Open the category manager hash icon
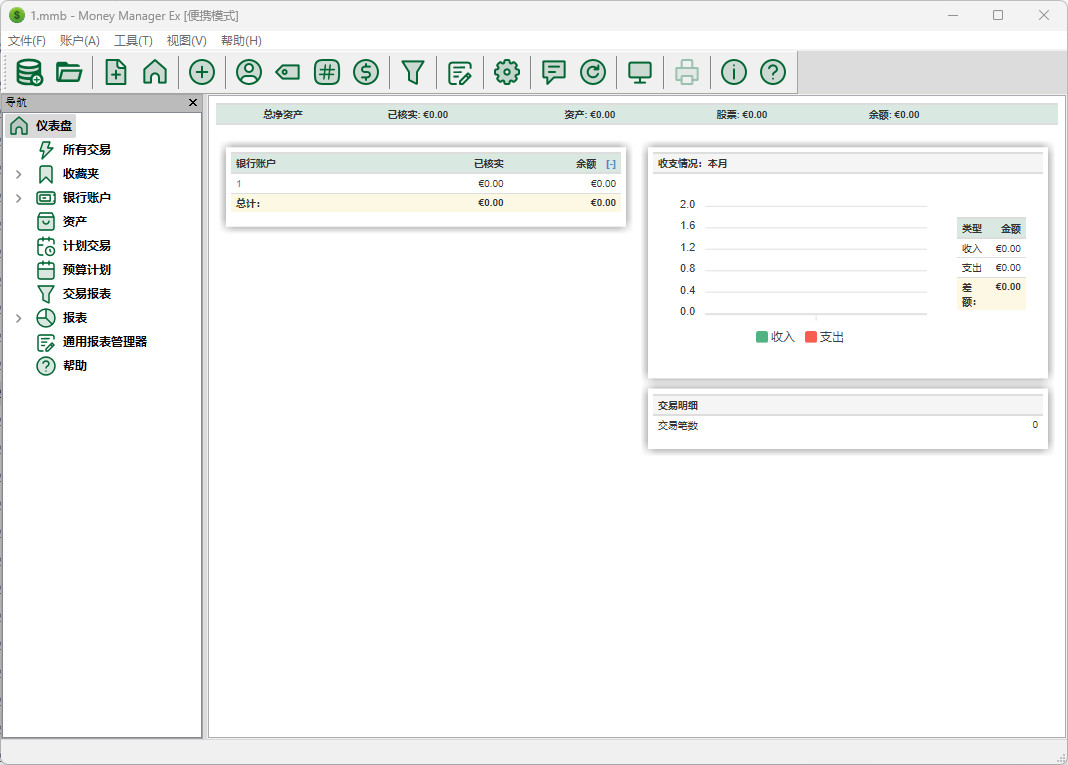1068x765 pixels. tap(327, 72)
